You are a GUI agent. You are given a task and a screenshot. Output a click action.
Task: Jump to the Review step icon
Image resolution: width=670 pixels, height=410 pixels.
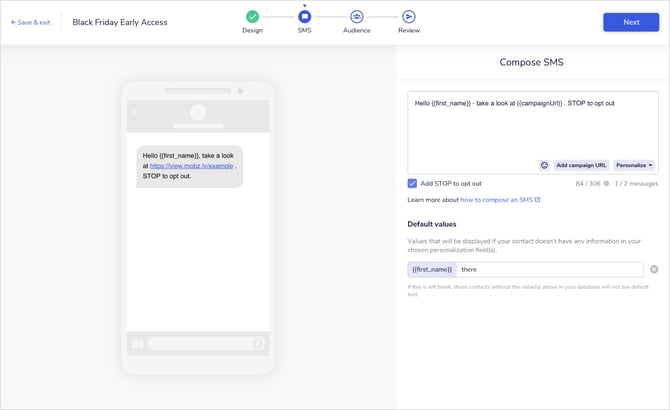408,17
